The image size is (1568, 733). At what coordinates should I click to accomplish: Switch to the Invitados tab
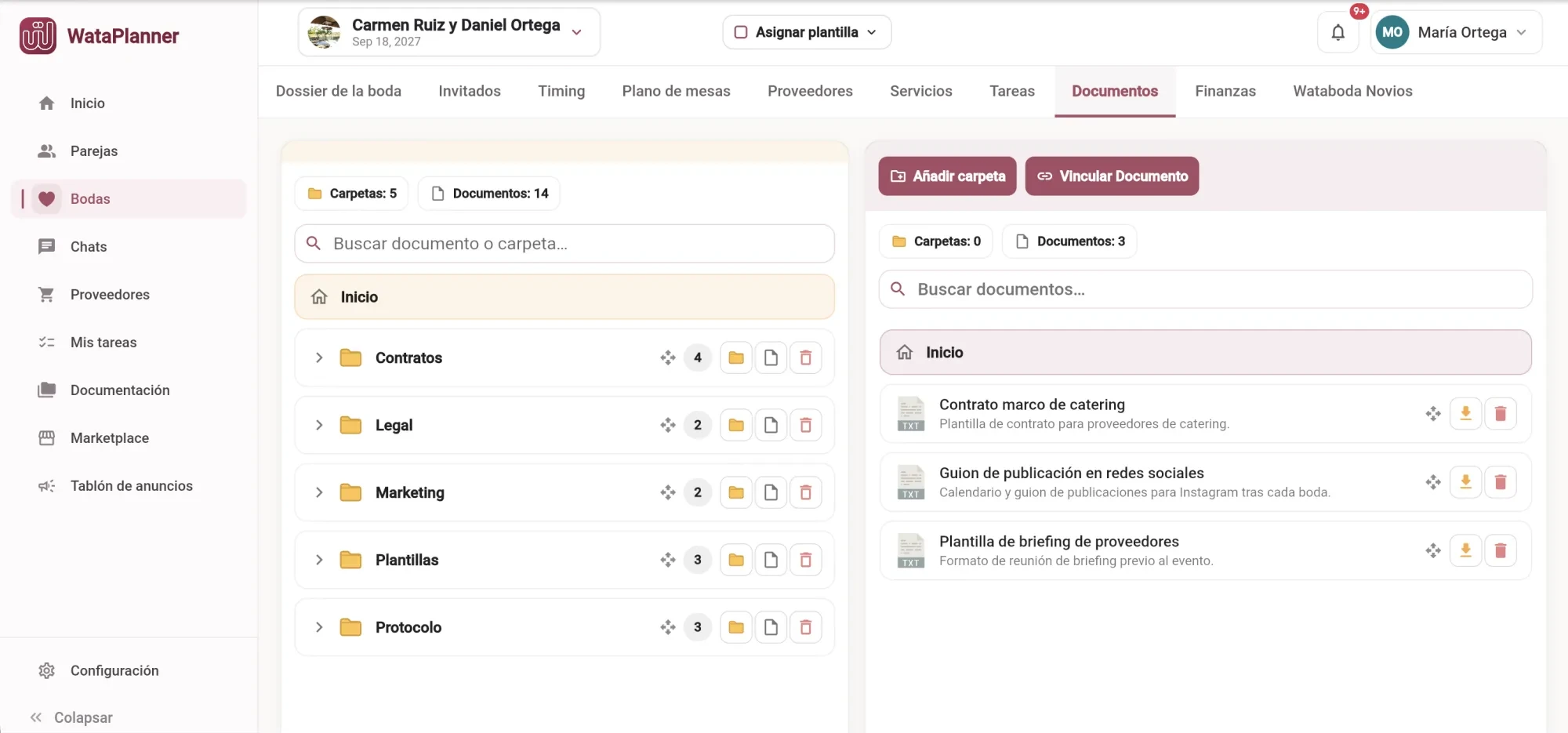469,91
